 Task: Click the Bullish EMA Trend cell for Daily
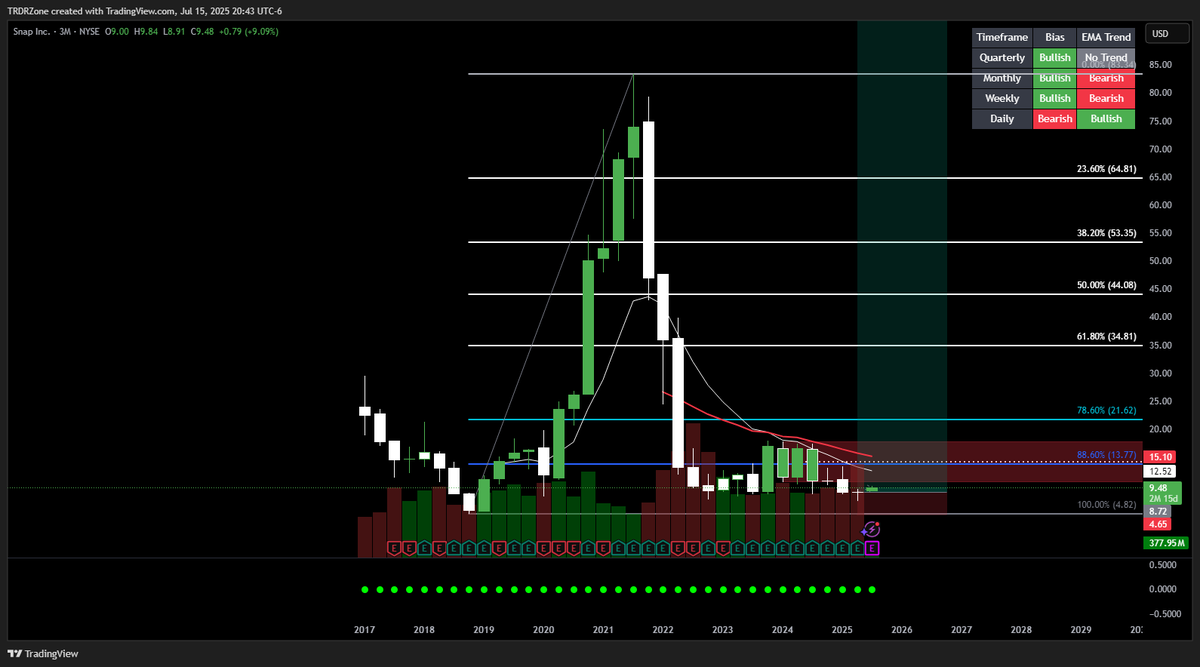(1106, 119)
